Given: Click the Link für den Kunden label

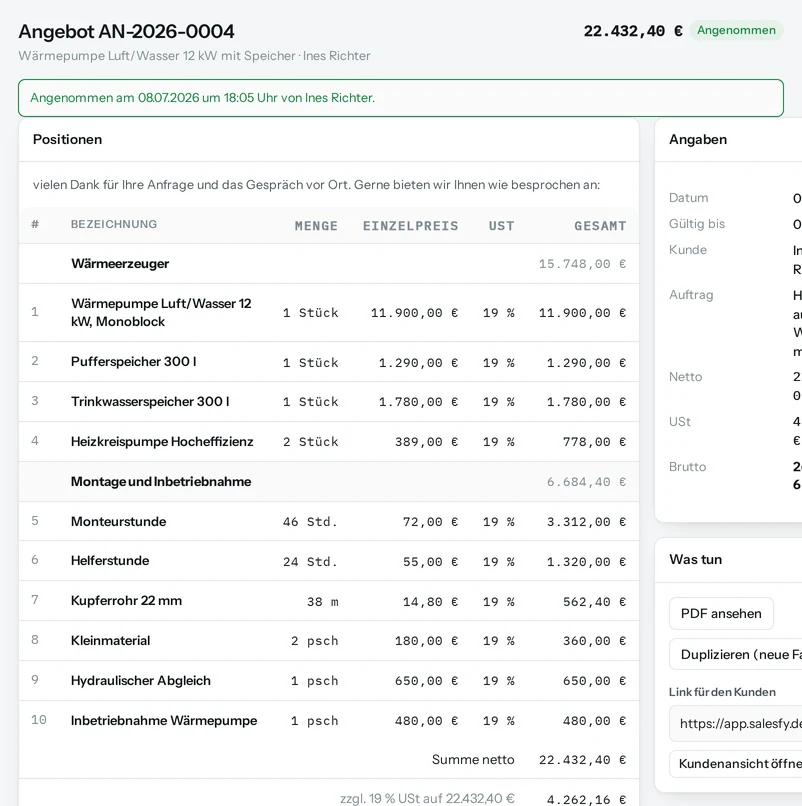Looking at the screenshot, I should (x=722, y=692).
